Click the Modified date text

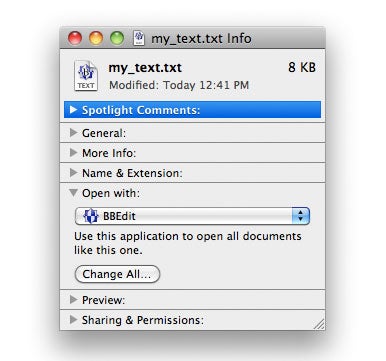tap(179, 85)
